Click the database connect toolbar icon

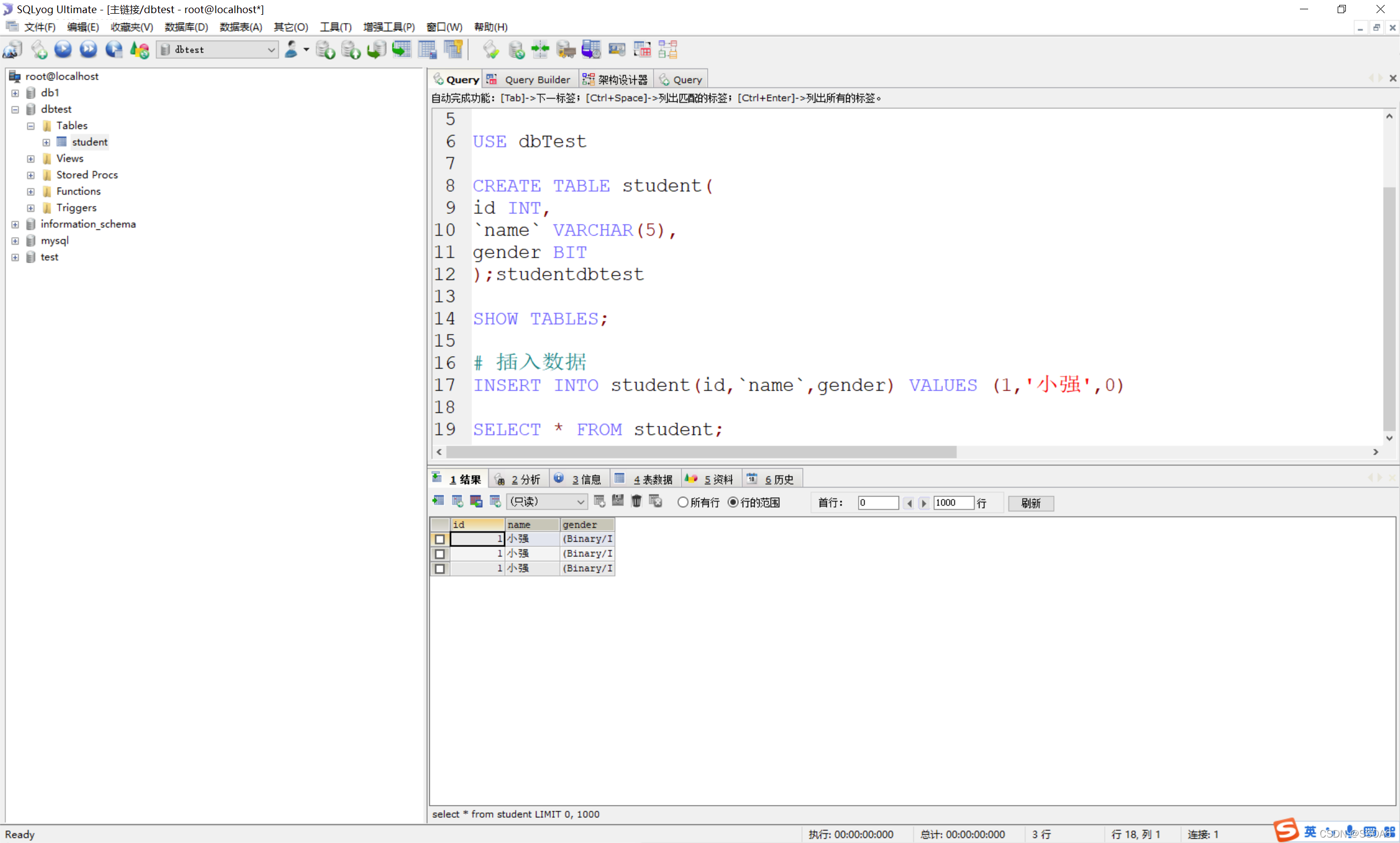15,51
